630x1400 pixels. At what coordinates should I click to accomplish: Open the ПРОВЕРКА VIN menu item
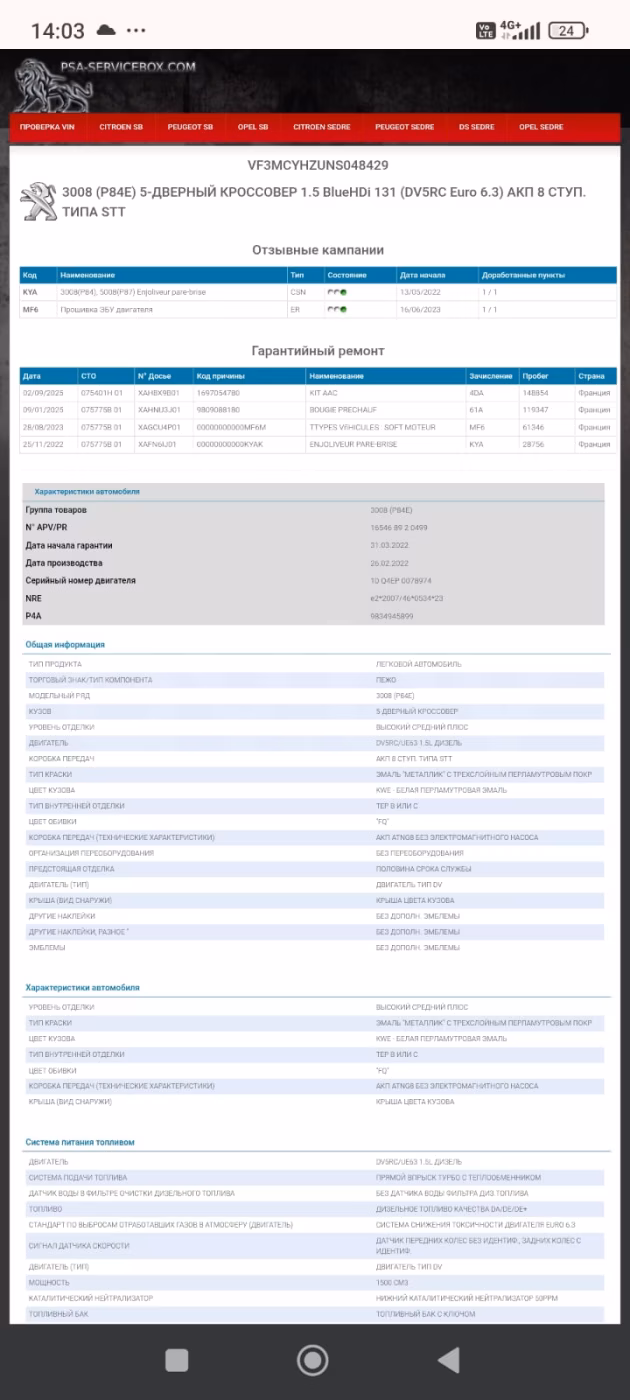[47, 127]
